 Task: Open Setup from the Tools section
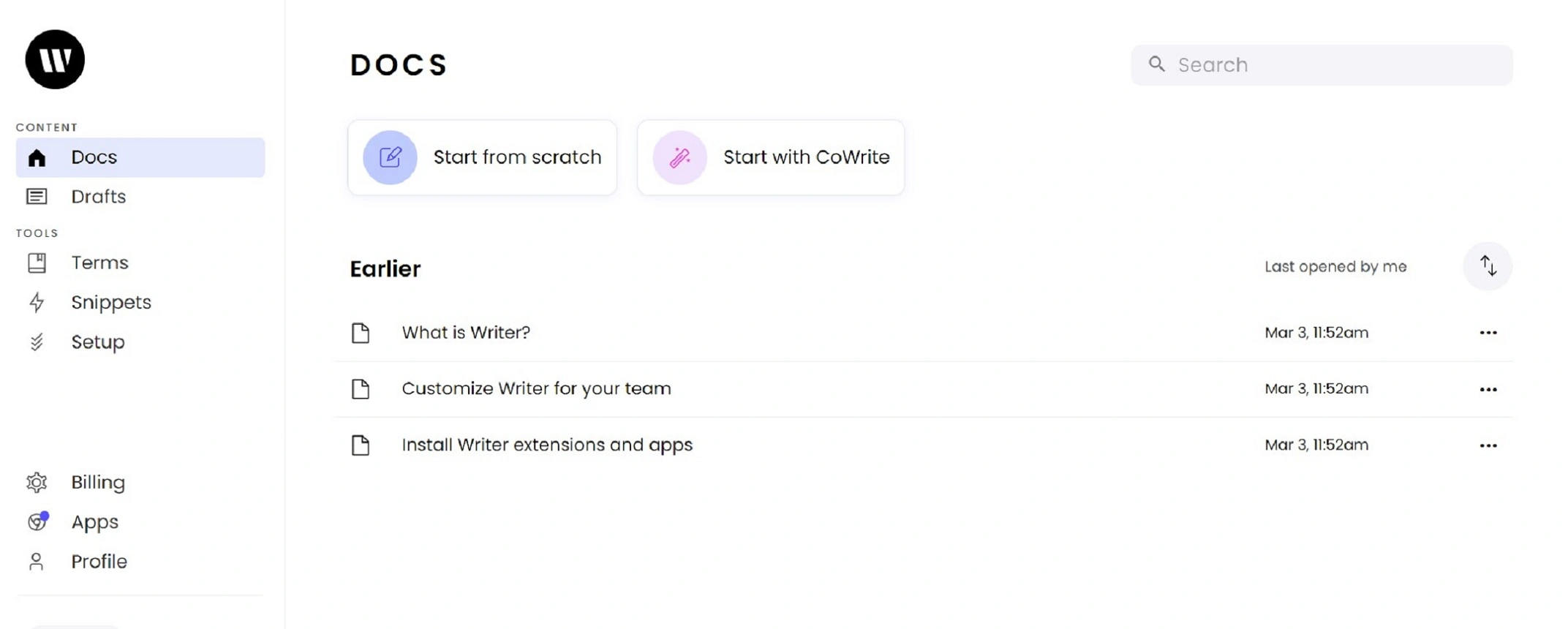(97, 342)
